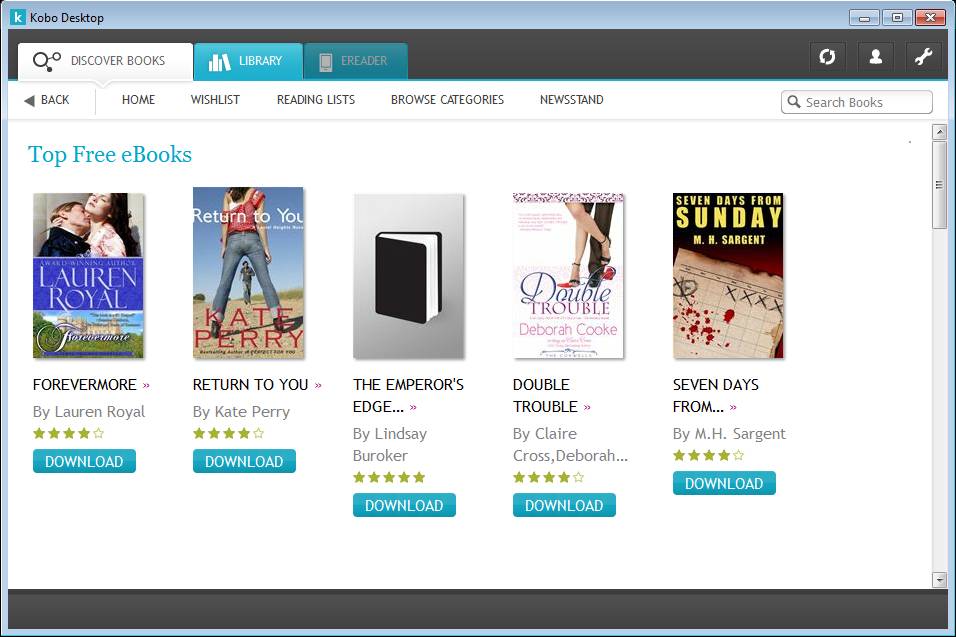Click the star rating for Double Trouble
Image resolution: width=956 pixels, height=637 pixels.
tap(549, 477)
